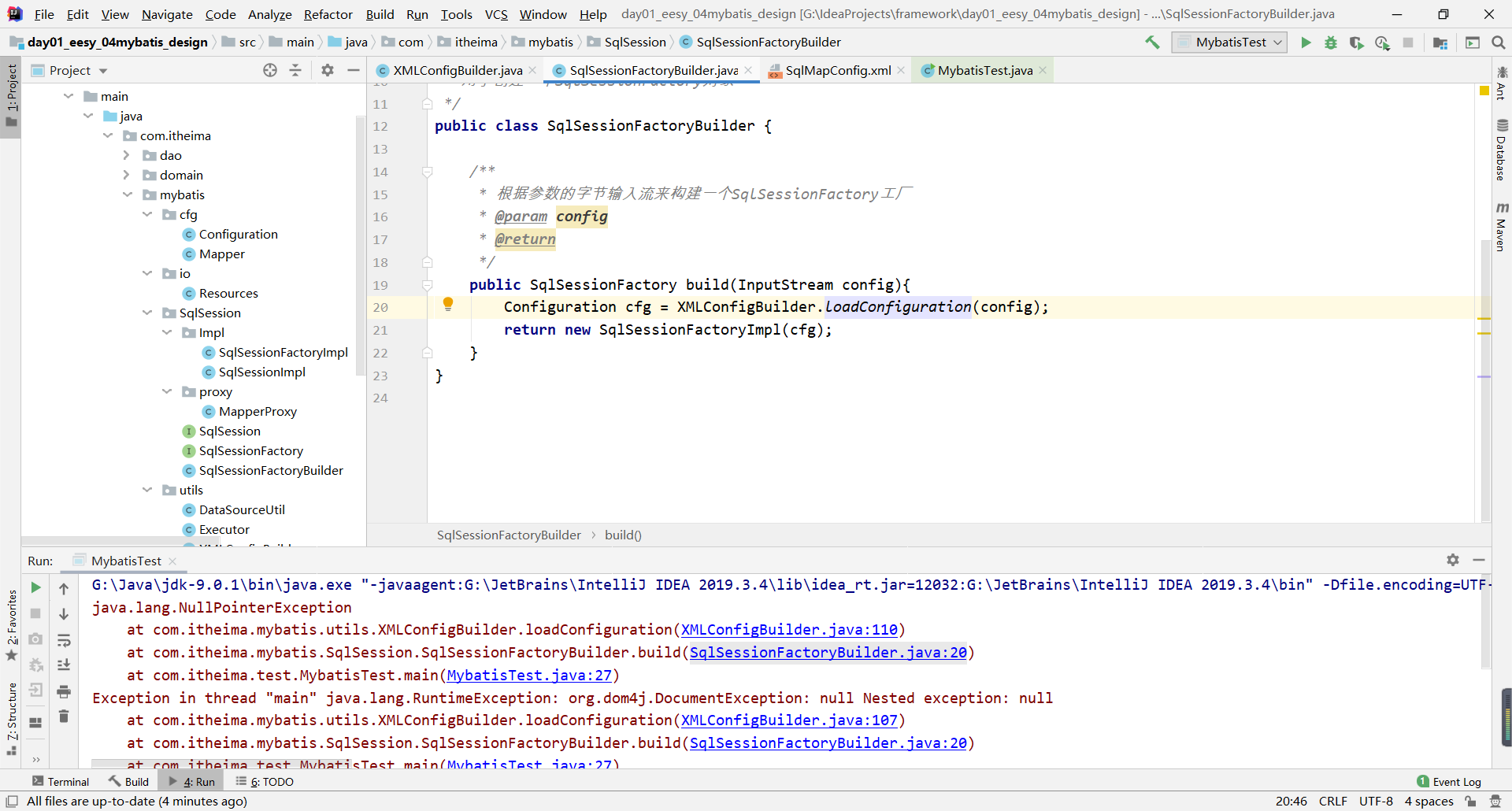Switch to MybatisTest.java editor tab
This screenshot has width=1512, height=811.
point(984,70)
